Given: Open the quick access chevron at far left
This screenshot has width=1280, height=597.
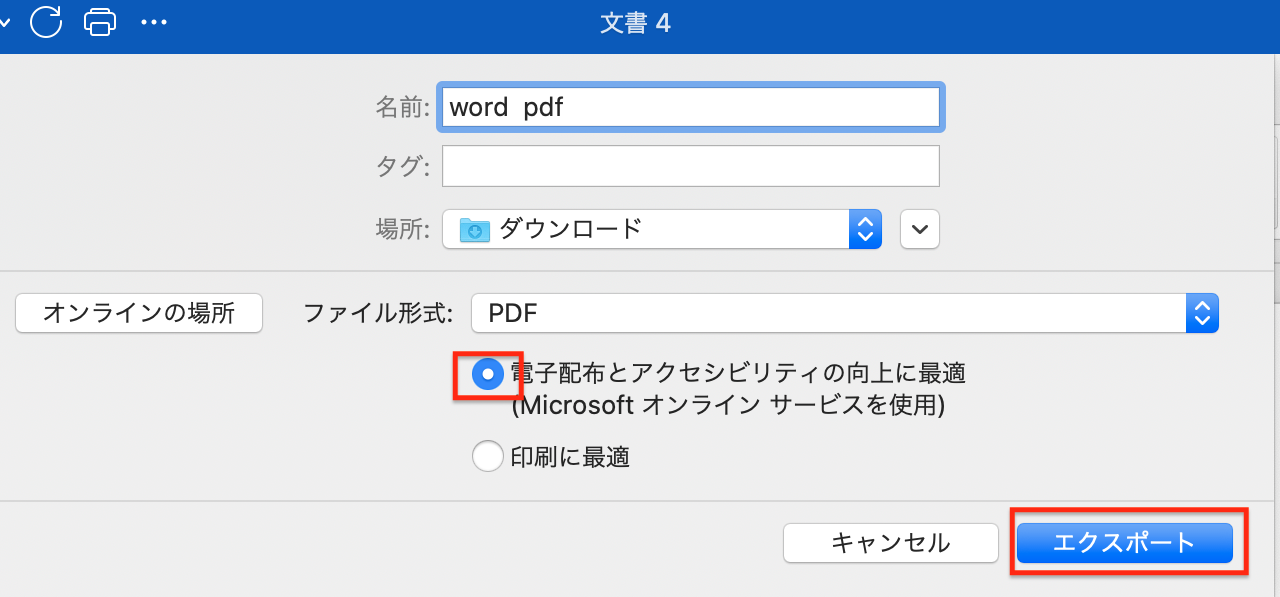Looking at the screenshot, I should click(x=4, y=21).
